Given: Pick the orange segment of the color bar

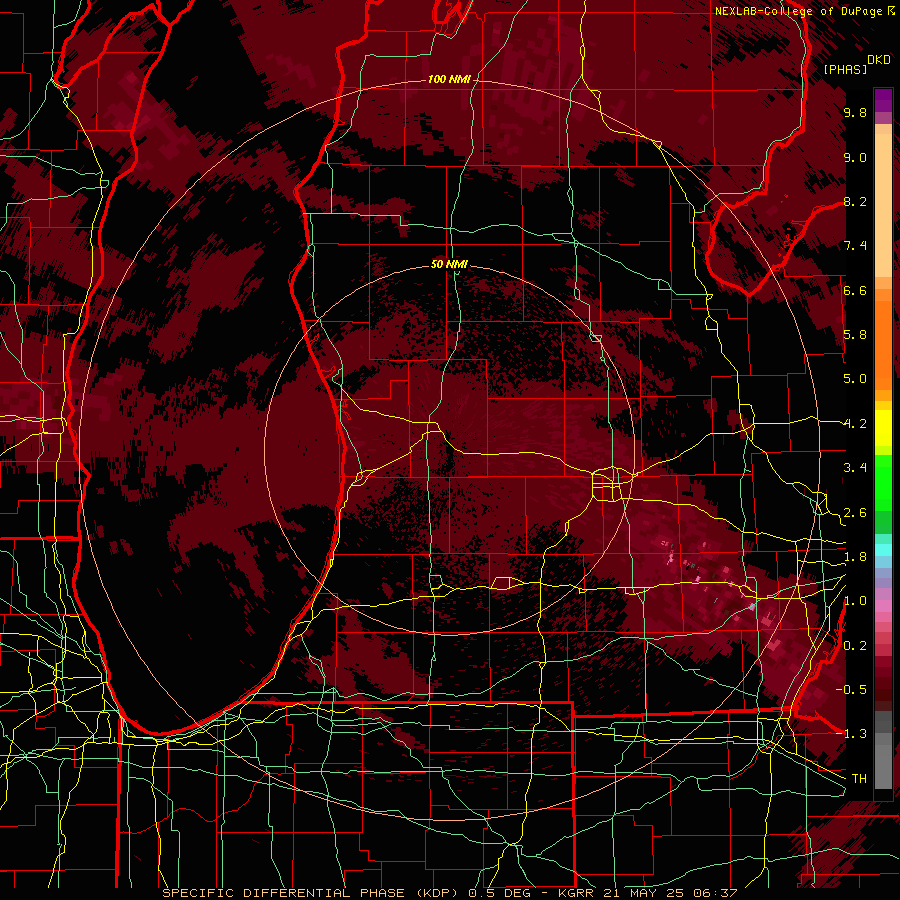Looking at the screenshot, I should (883, 344).
